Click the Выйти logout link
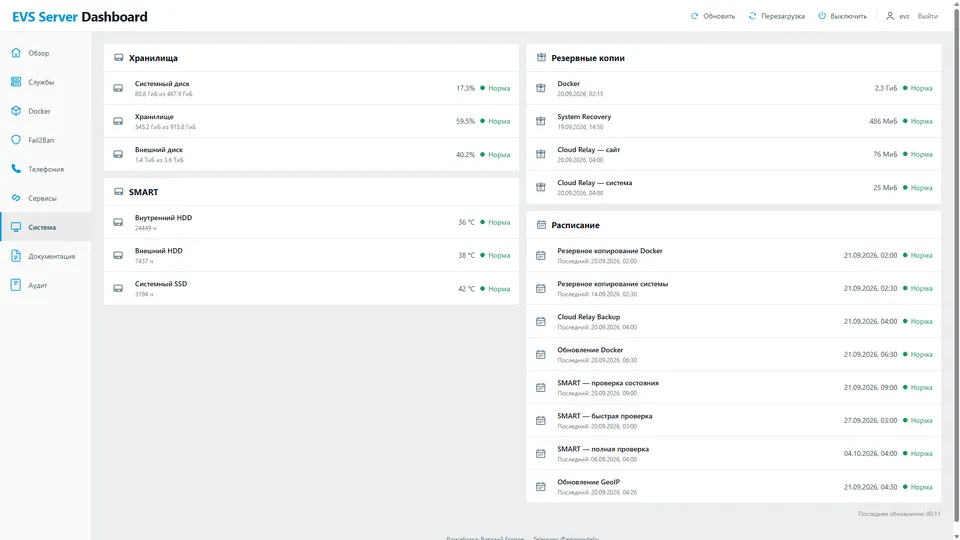 (928, 16)
